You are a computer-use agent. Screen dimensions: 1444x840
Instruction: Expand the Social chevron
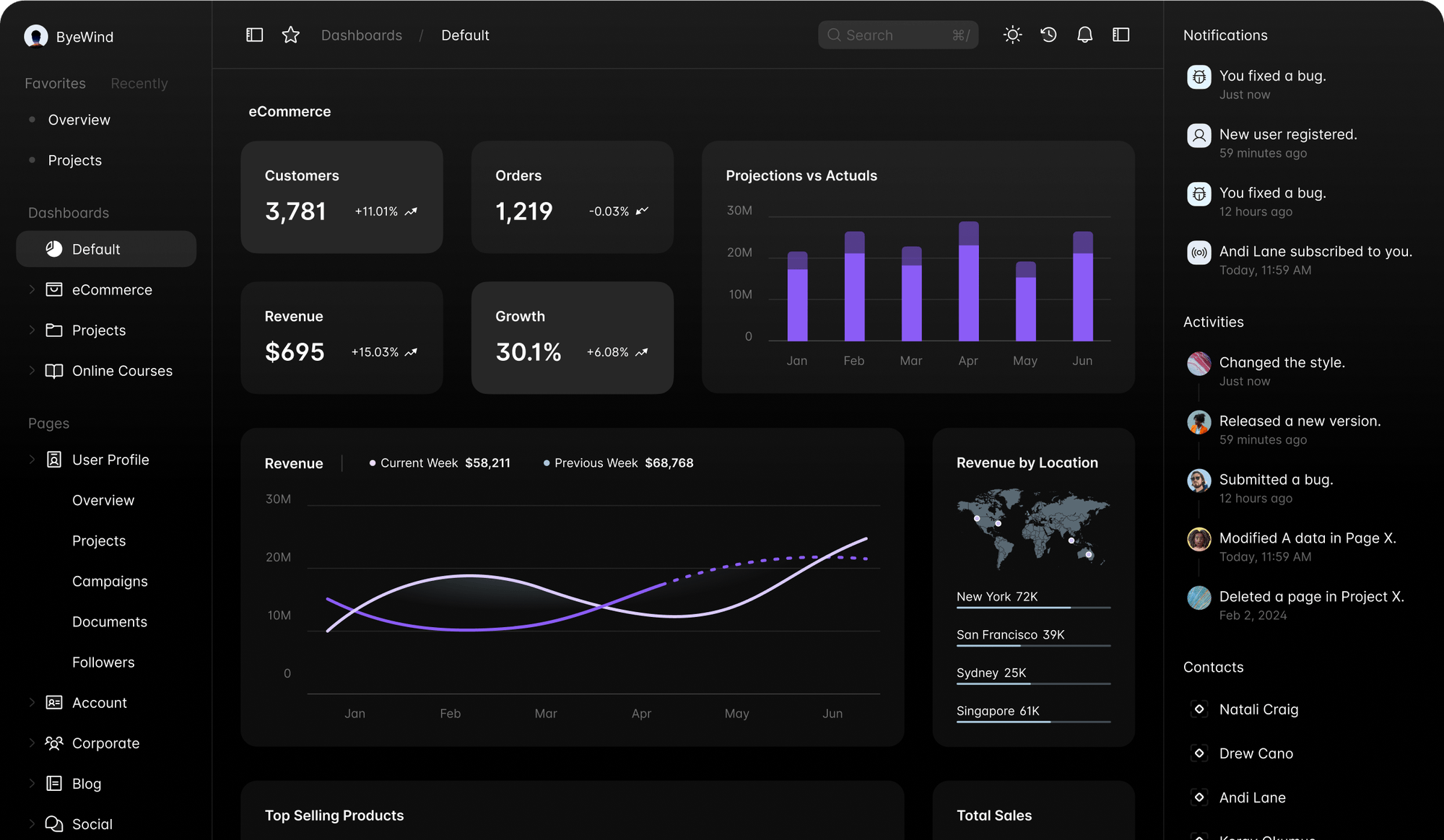point(32,823)
